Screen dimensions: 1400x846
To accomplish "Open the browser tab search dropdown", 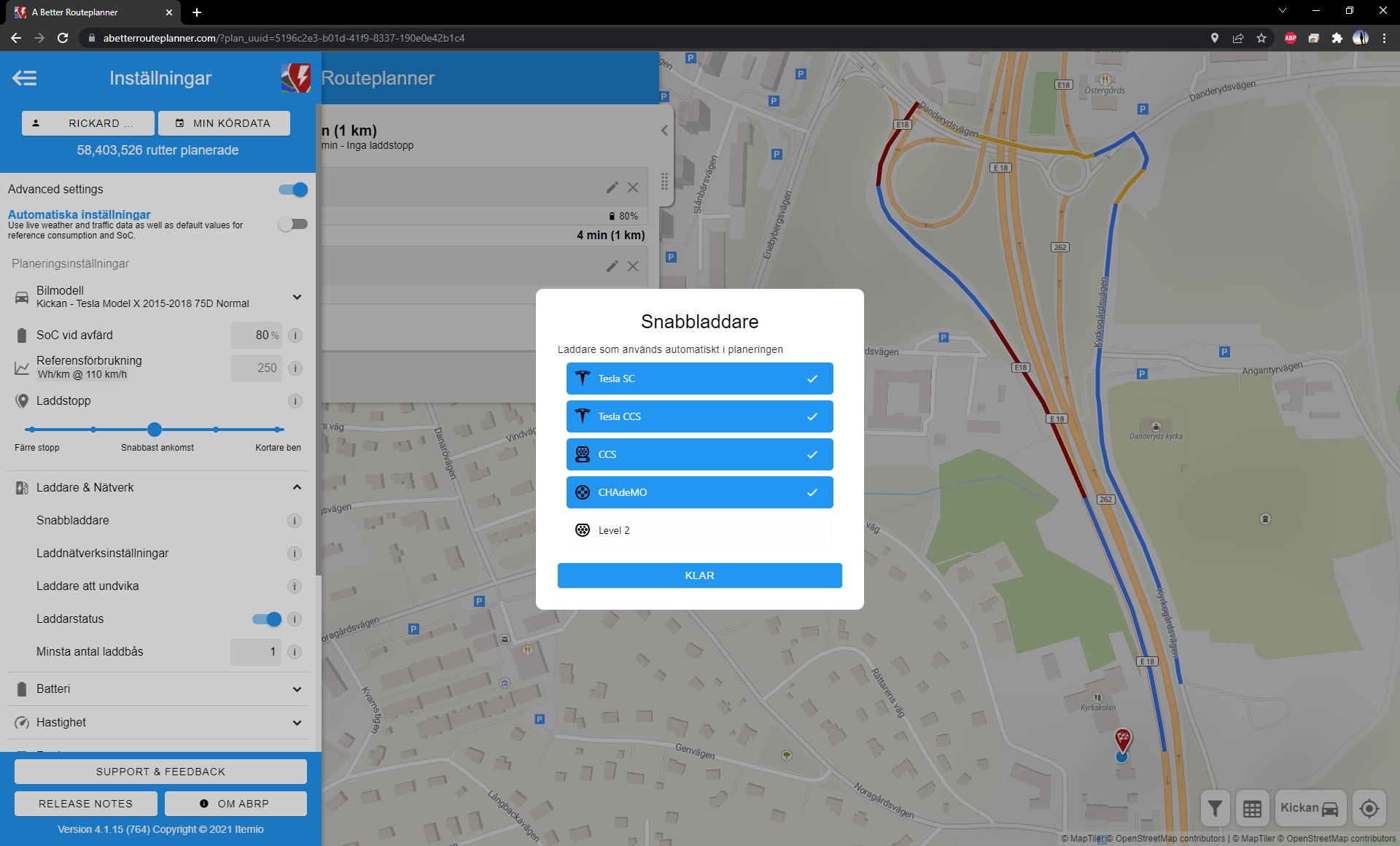I will point(1283,11).
